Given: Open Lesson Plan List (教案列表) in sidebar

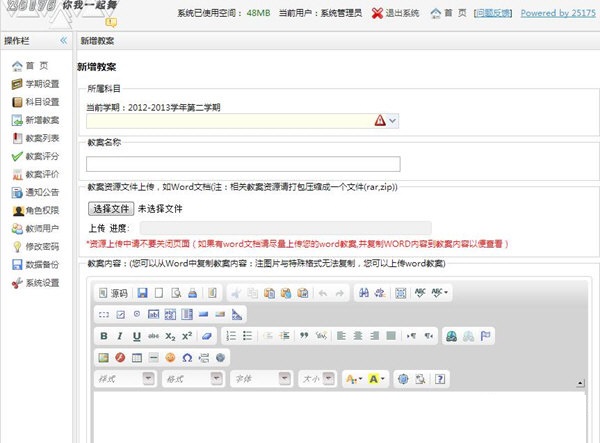Looking at the screenshot, I should [x=36, y=138].
